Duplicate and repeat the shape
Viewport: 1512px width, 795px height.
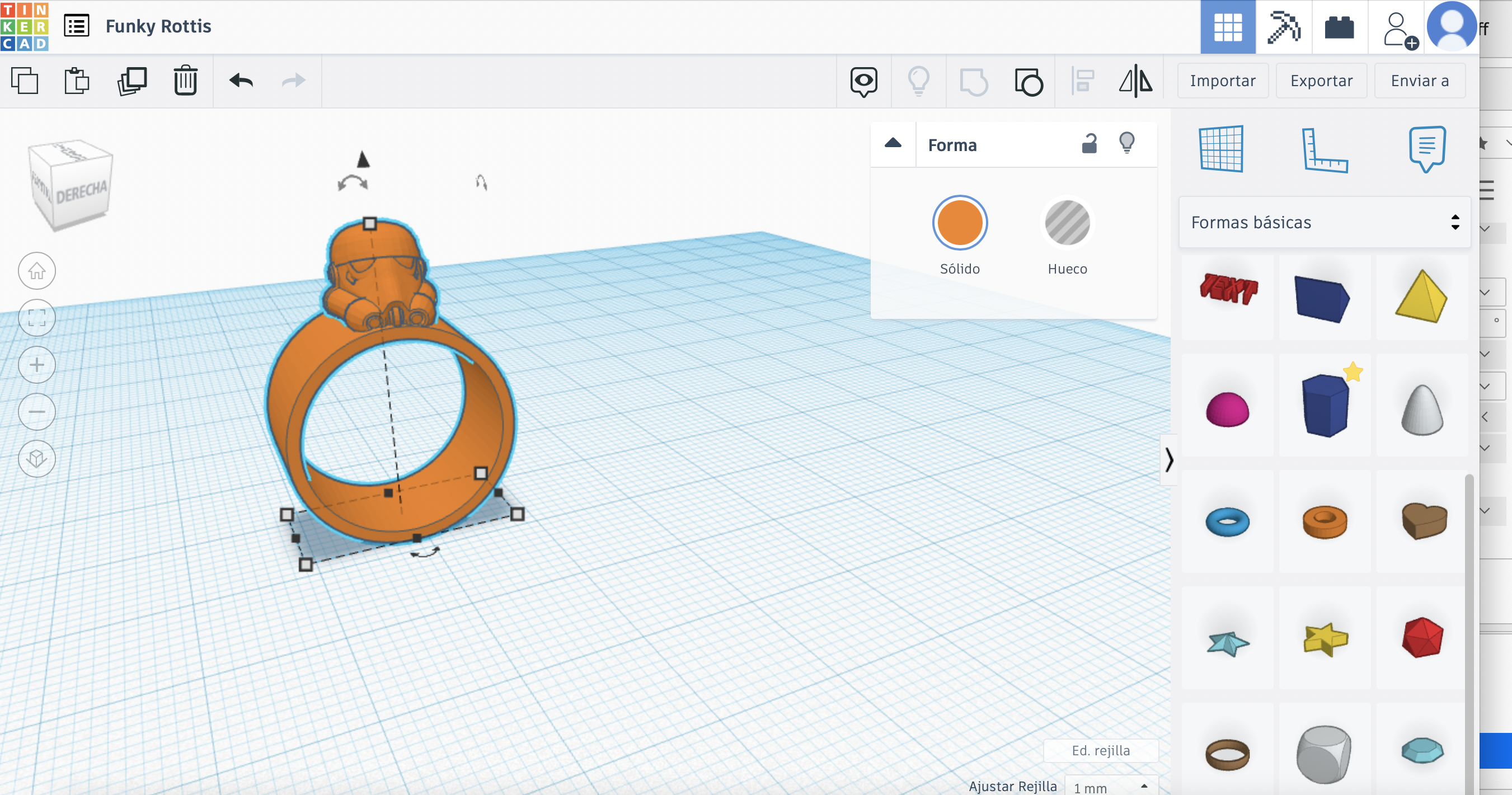tap(132, 81)
